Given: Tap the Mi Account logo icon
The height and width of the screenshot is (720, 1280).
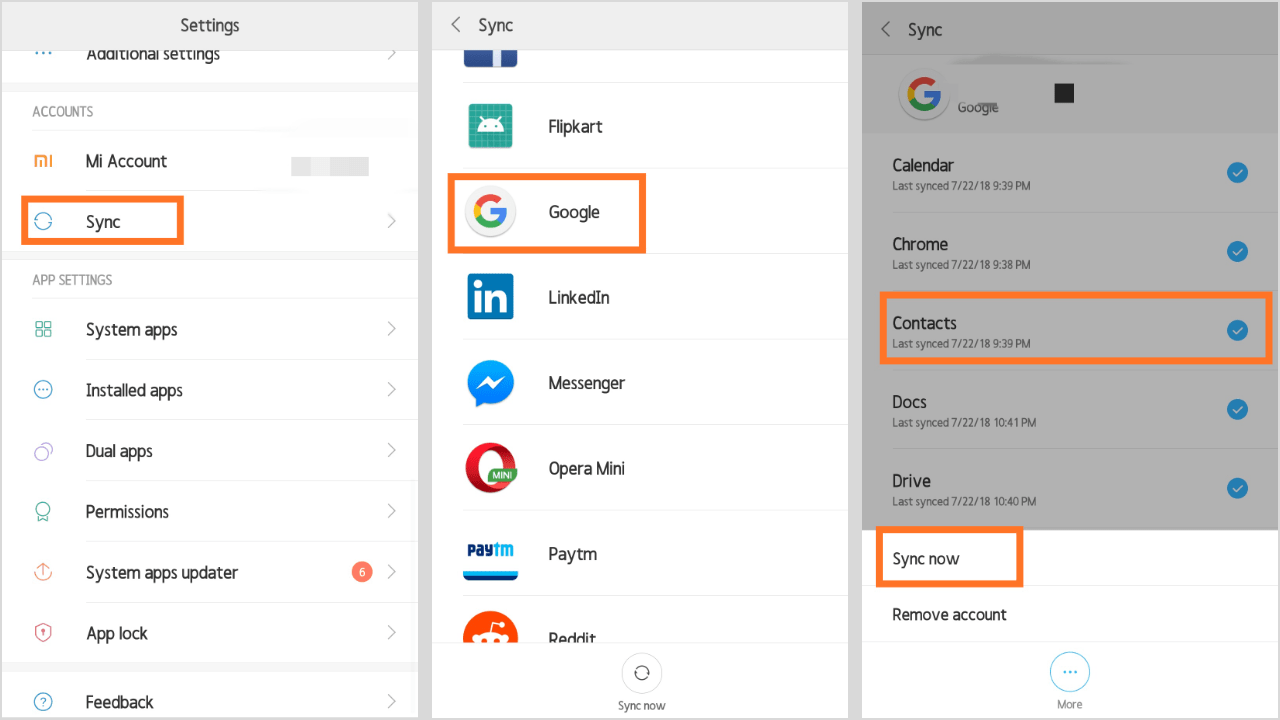Looking at the screenshot, I should pos(43,161).
